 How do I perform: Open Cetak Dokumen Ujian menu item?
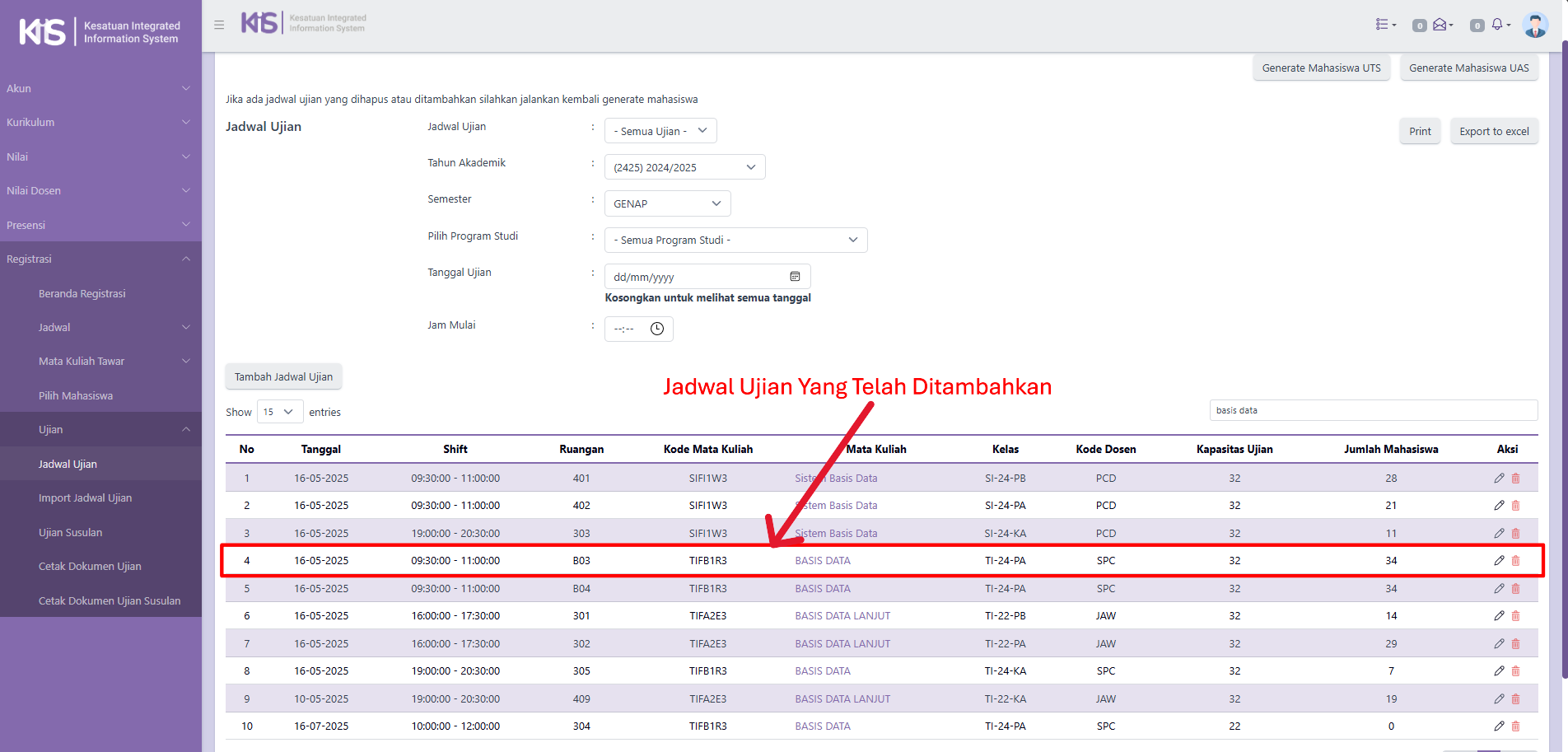pyautogui.click(x=90, y=567)
